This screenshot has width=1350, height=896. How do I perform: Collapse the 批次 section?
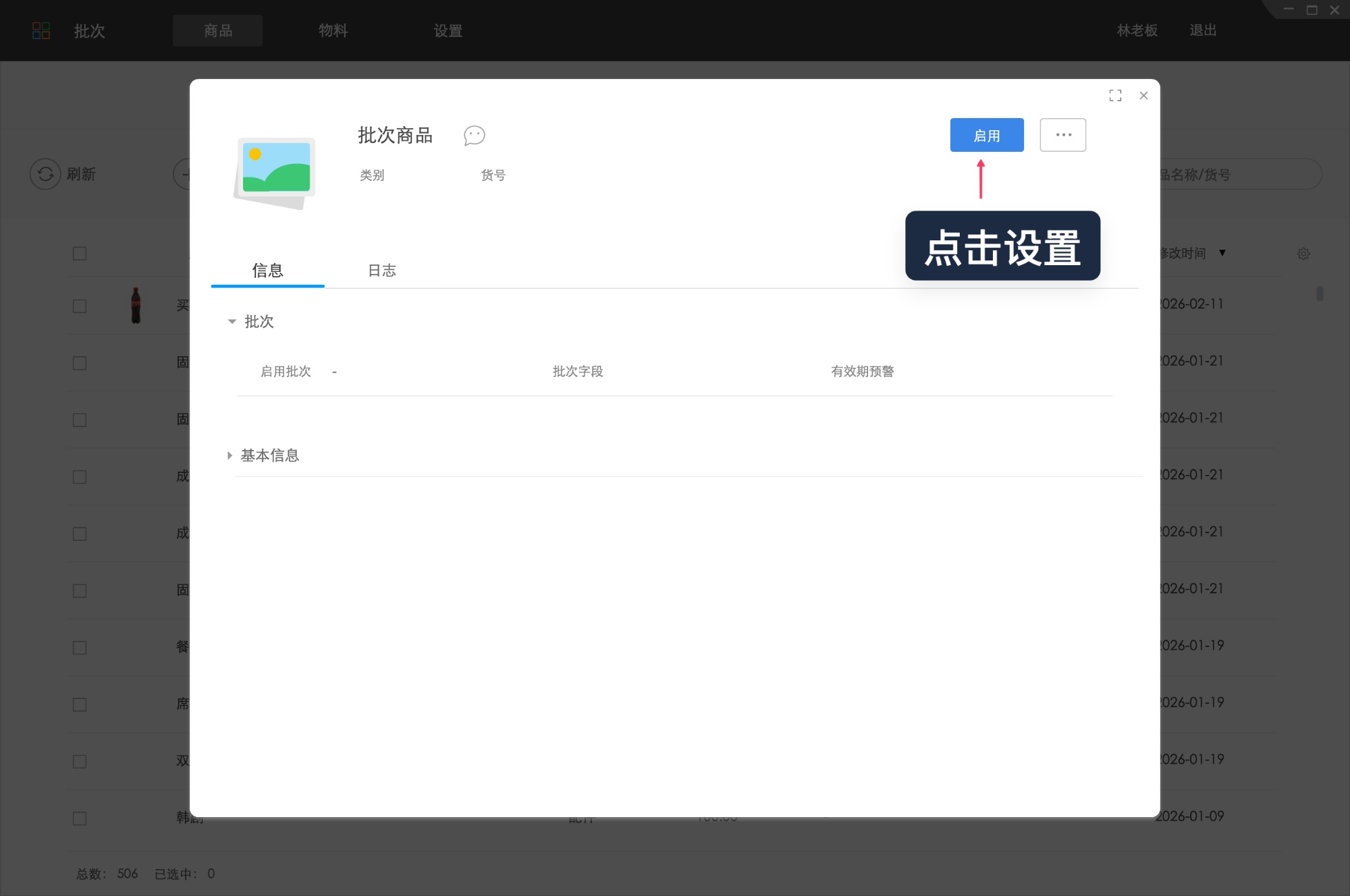point(232,321)
